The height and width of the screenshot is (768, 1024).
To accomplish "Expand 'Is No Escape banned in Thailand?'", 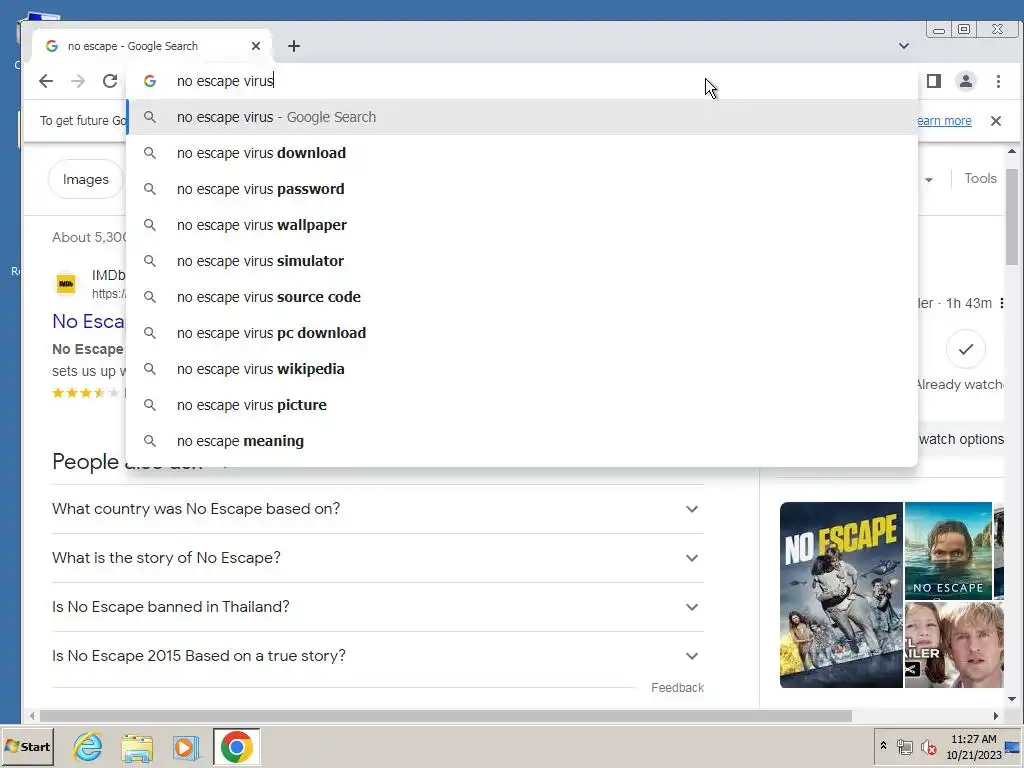I will [x=377, y=607].
